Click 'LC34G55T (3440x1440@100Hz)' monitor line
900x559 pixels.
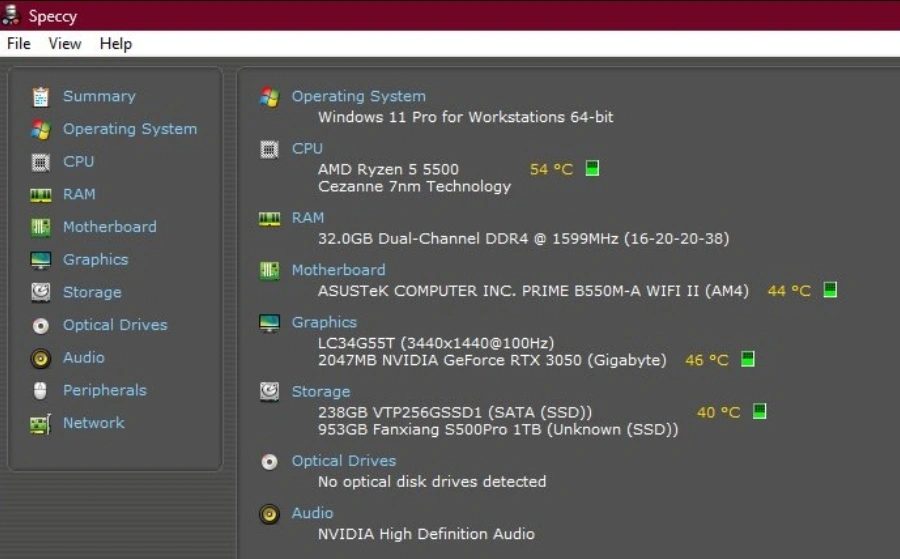436,343
